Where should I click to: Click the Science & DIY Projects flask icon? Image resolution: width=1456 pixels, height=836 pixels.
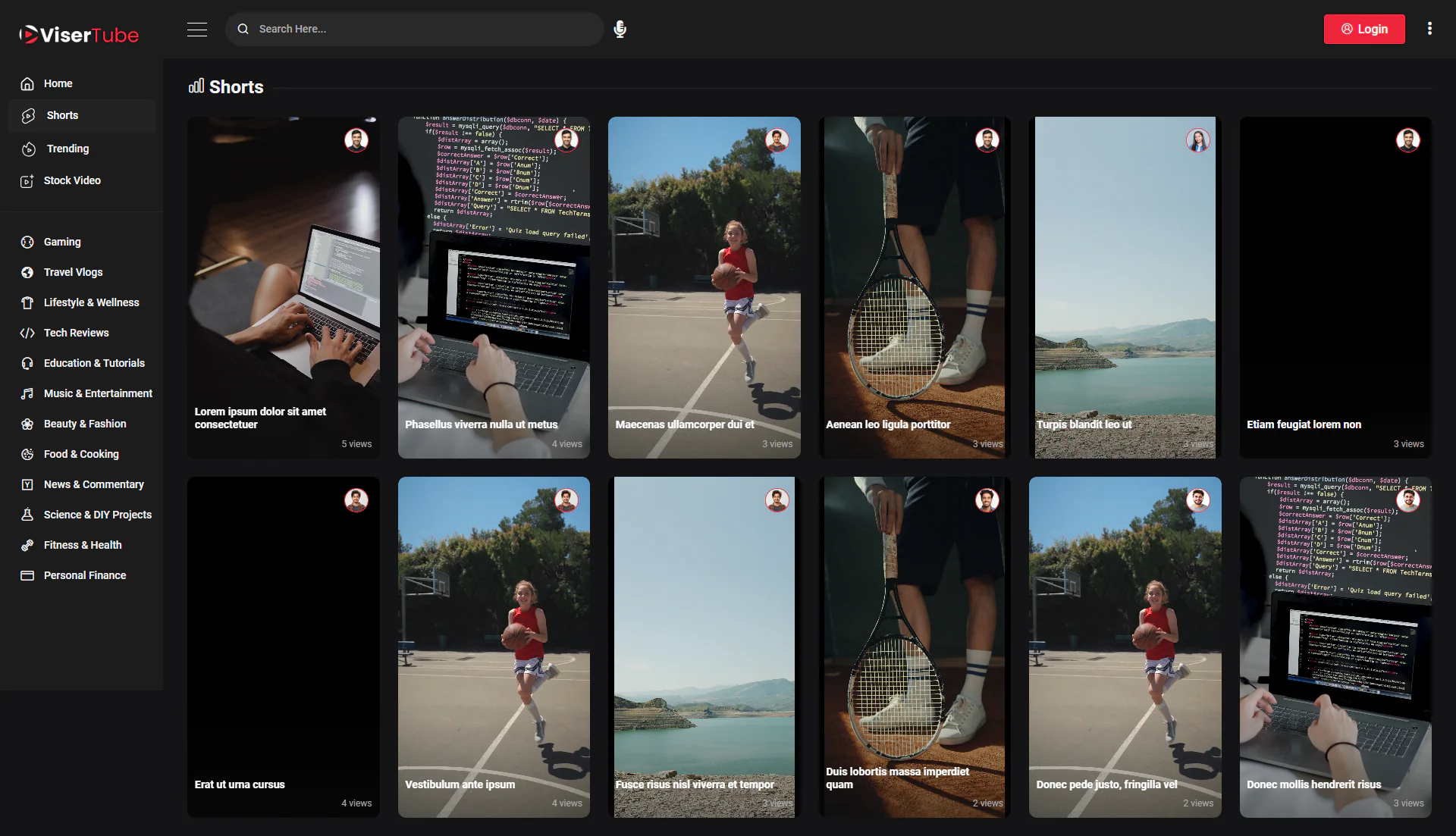pyautogui.click(x=27, y=515)
